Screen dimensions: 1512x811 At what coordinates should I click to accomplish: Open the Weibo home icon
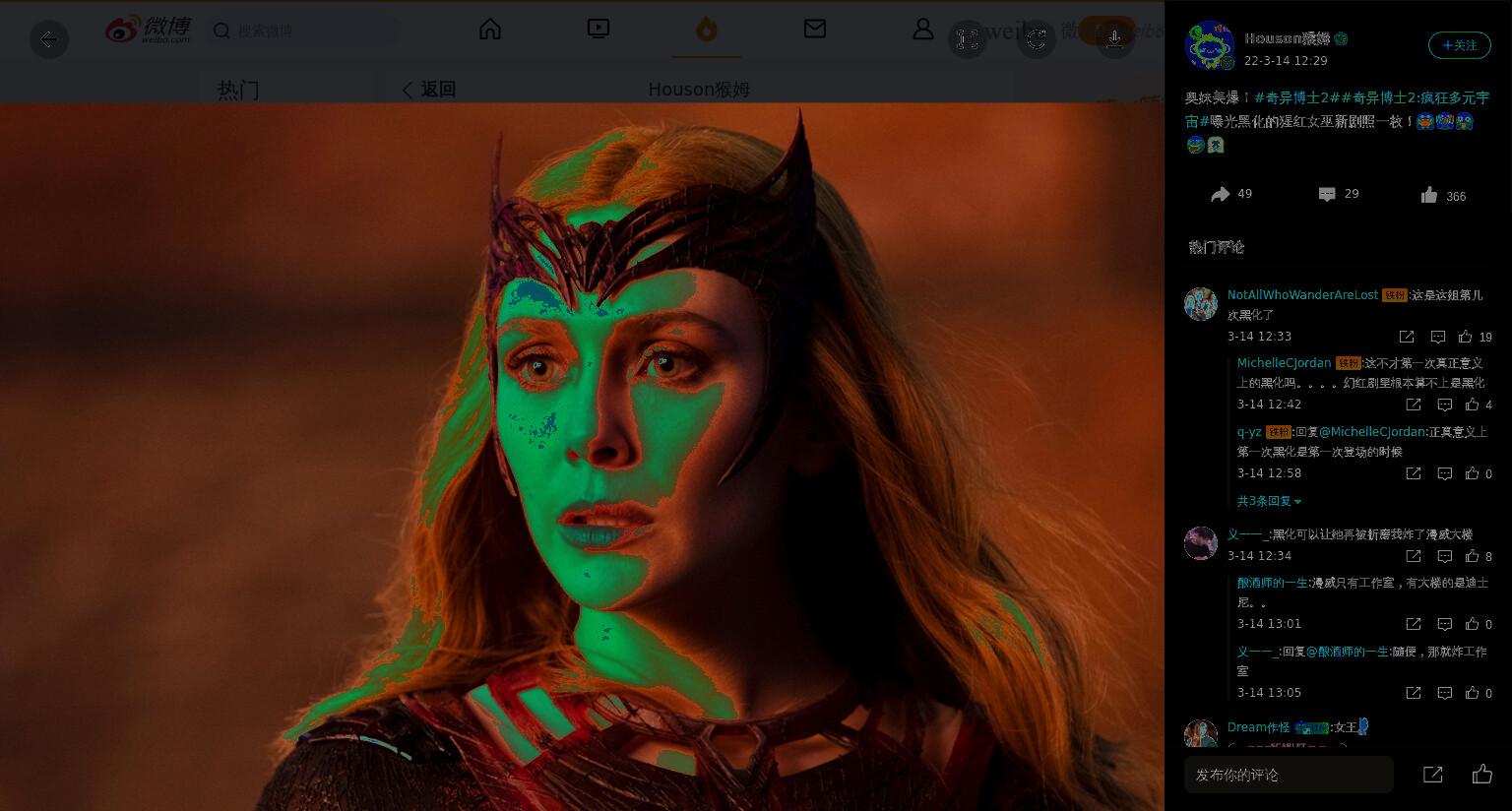click(490, 30)
